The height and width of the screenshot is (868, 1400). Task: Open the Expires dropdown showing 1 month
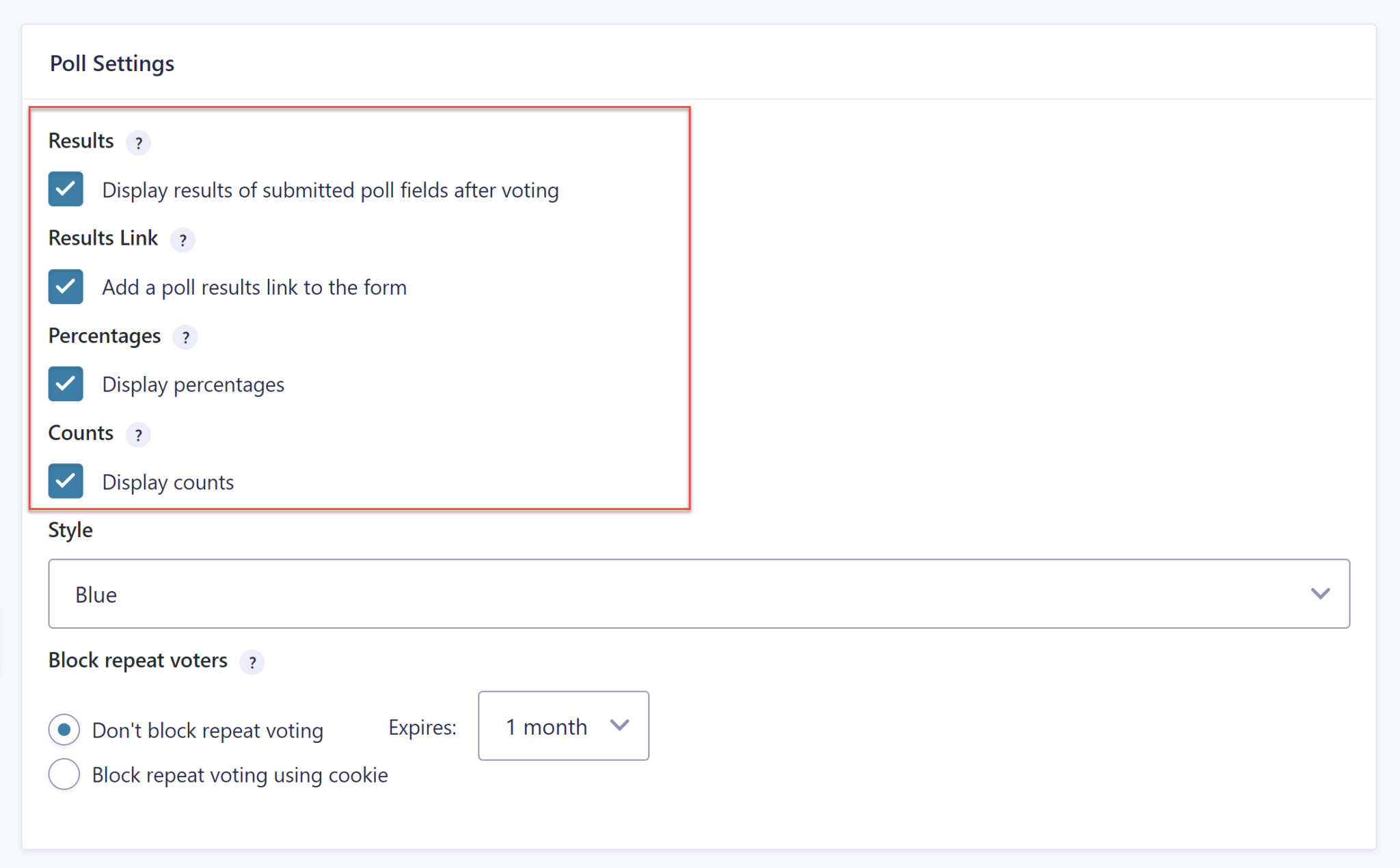(x=563, y=727)
